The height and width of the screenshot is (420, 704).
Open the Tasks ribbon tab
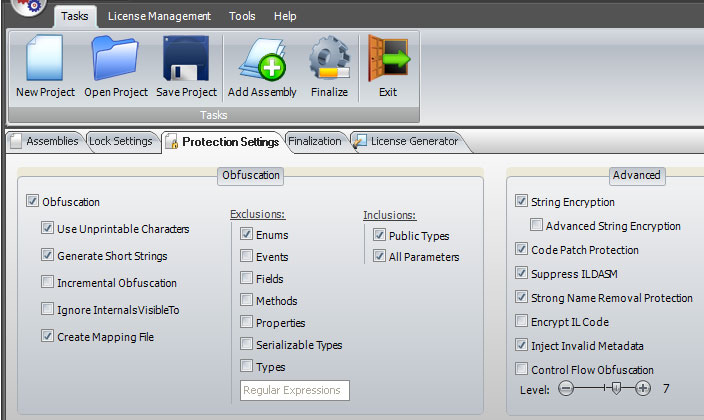point(75,16)
